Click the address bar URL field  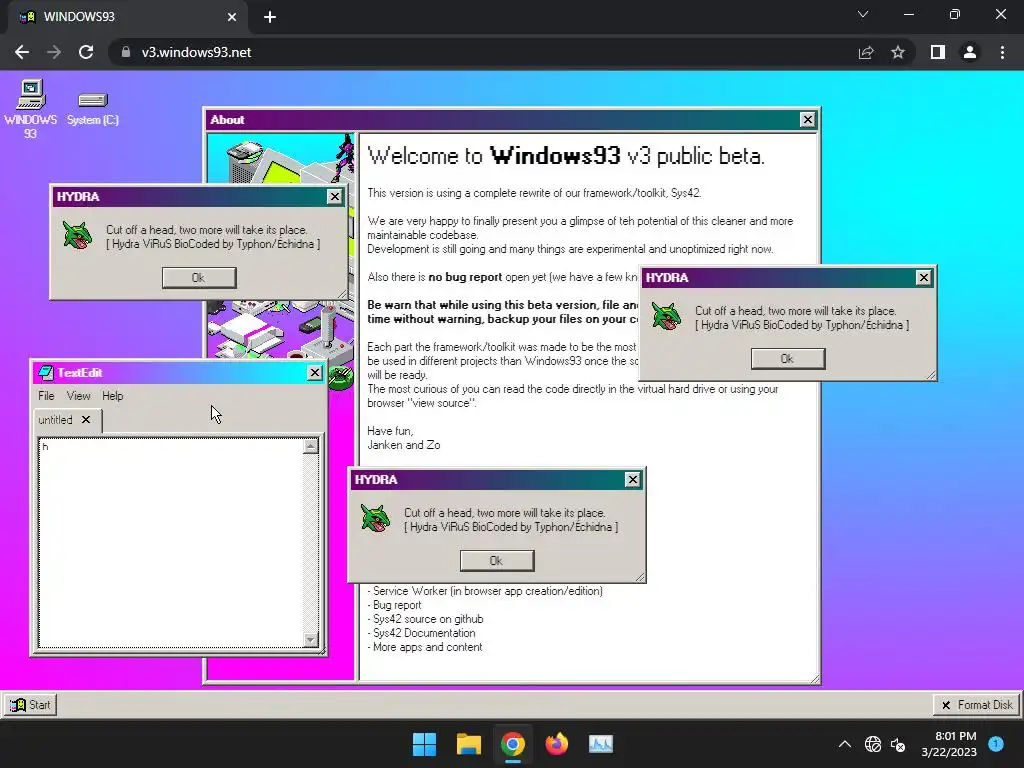click(x=483, y=52)
